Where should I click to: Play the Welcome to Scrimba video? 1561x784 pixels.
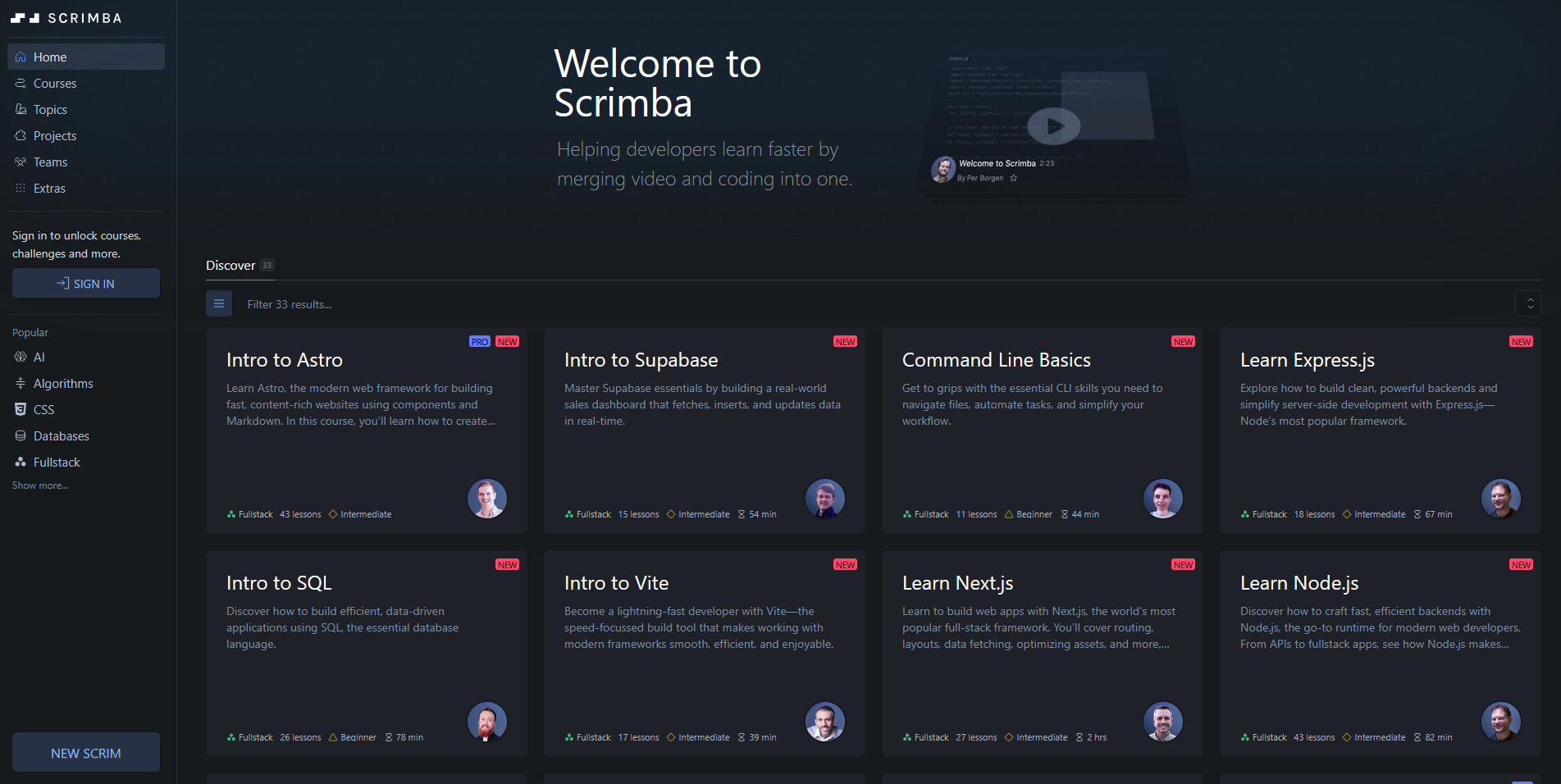[1054, 125]
